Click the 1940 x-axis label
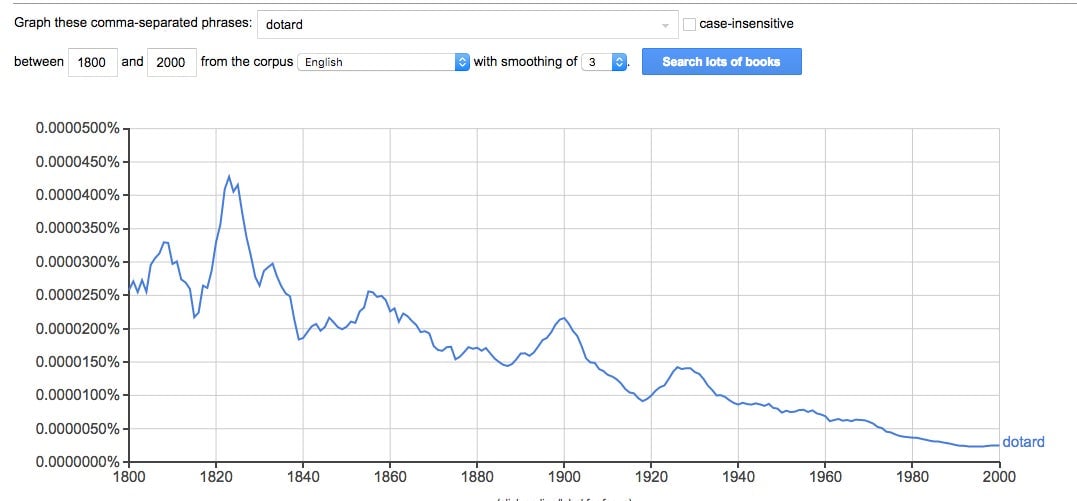Viewport: 1077px width, 501px height. (x=738, y=475)
